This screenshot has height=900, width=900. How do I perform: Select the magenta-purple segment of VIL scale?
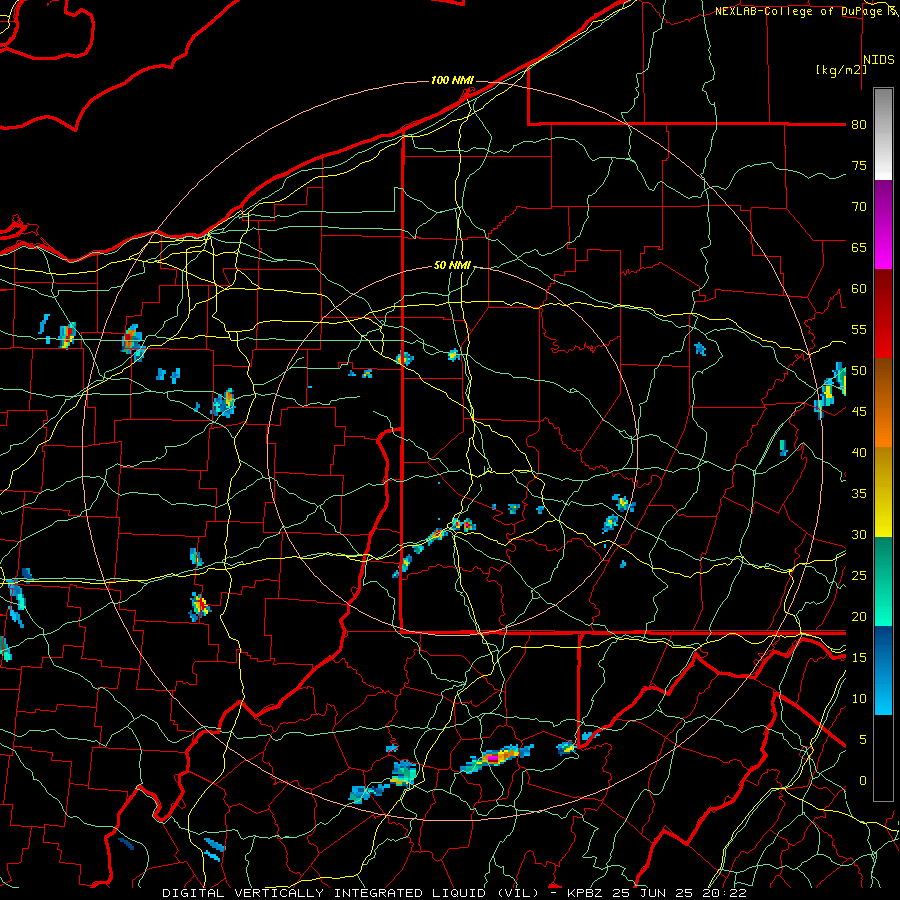tap(883, 225)
